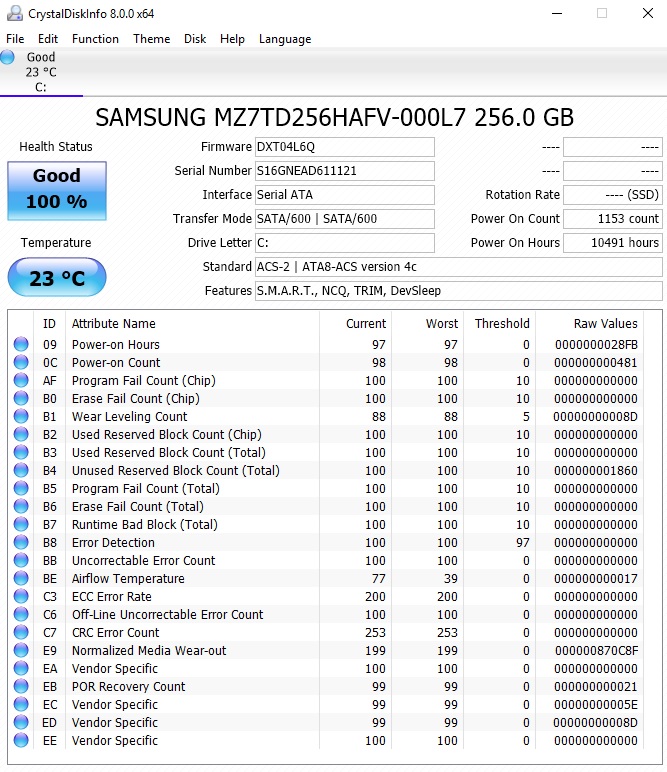
Task: Click the status circle for Erase Fail Count (Chip)
Action: click(x=21, y=398)
